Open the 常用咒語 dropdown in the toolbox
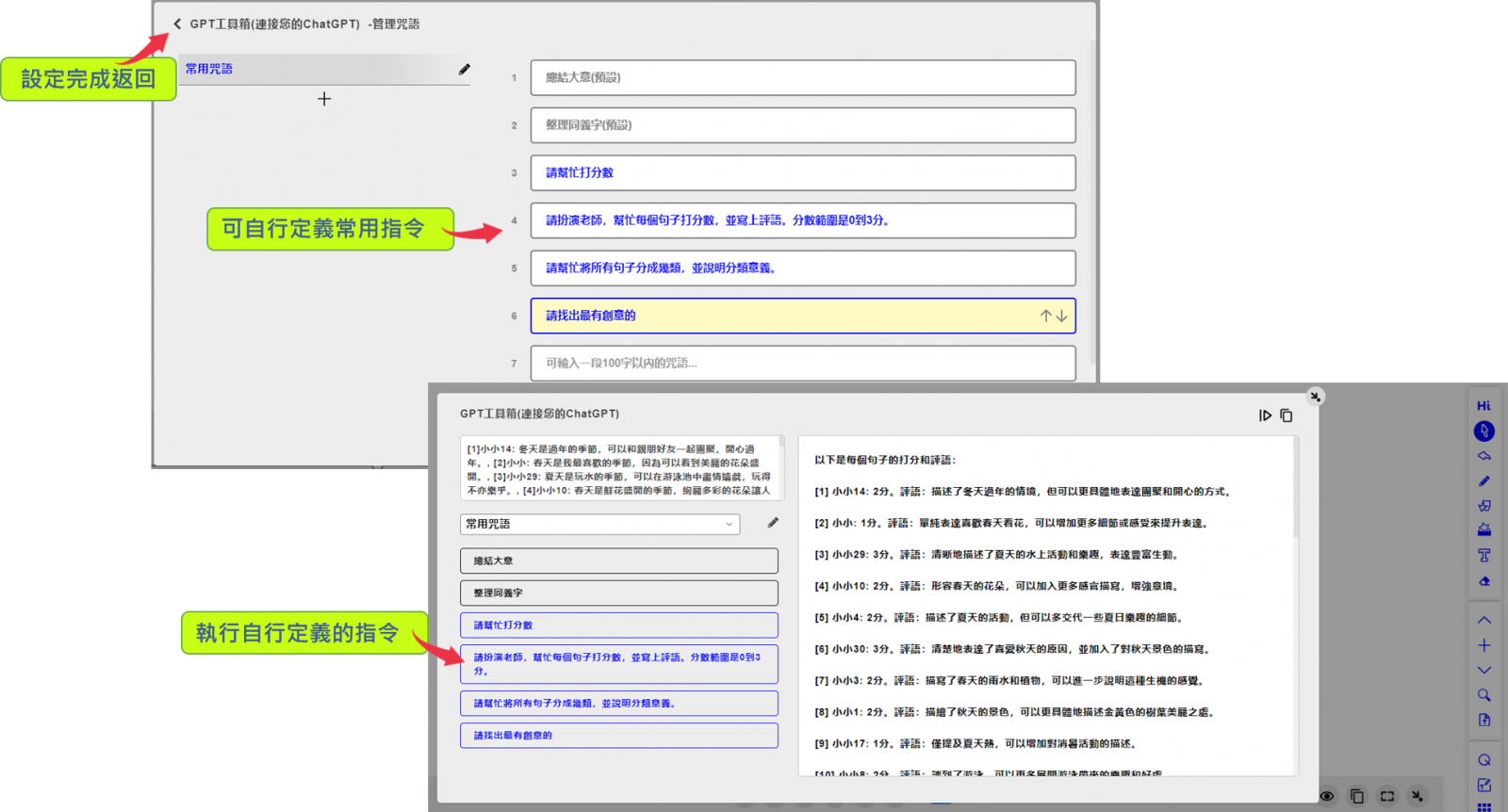 point(600,524)
